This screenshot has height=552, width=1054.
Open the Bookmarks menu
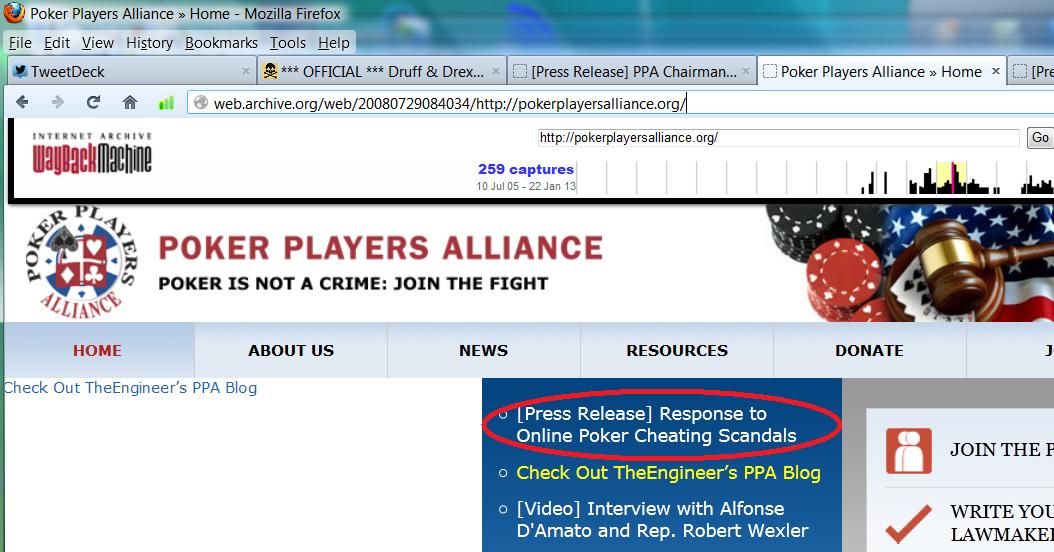coord(221,43)
